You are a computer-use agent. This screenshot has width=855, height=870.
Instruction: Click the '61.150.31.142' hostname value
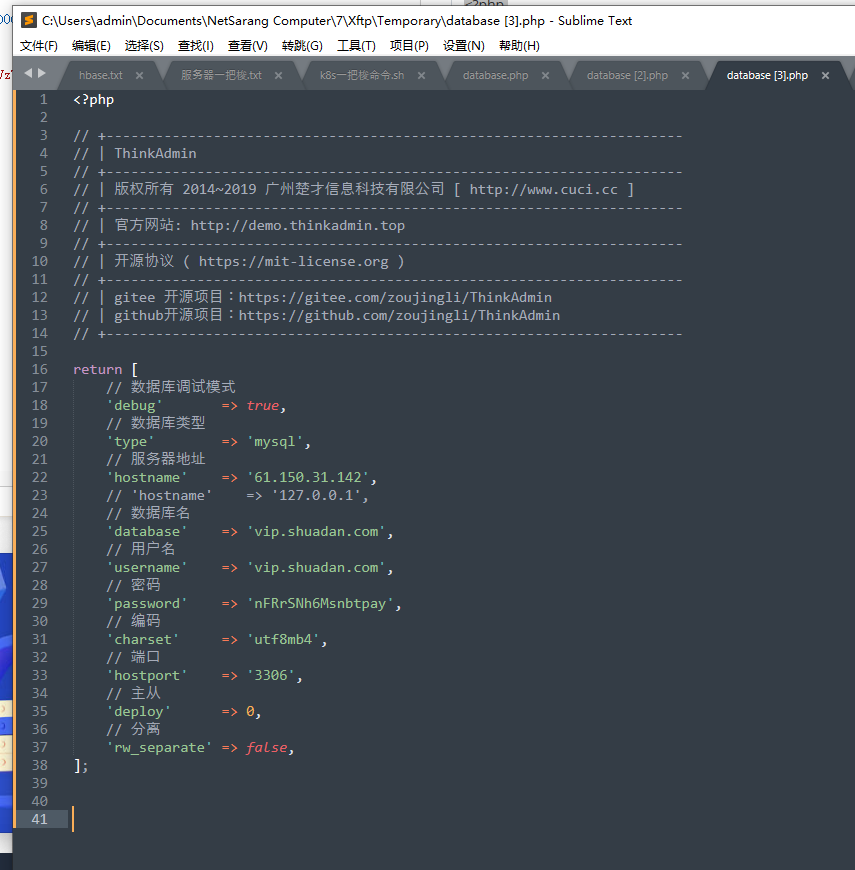308,478
